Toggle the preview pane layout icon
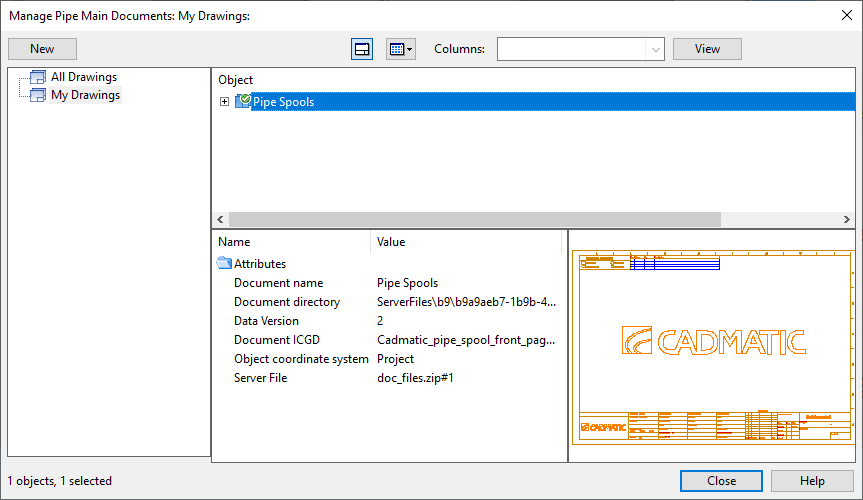This screenshot has width=863, height=500. (x=362, y=49)
